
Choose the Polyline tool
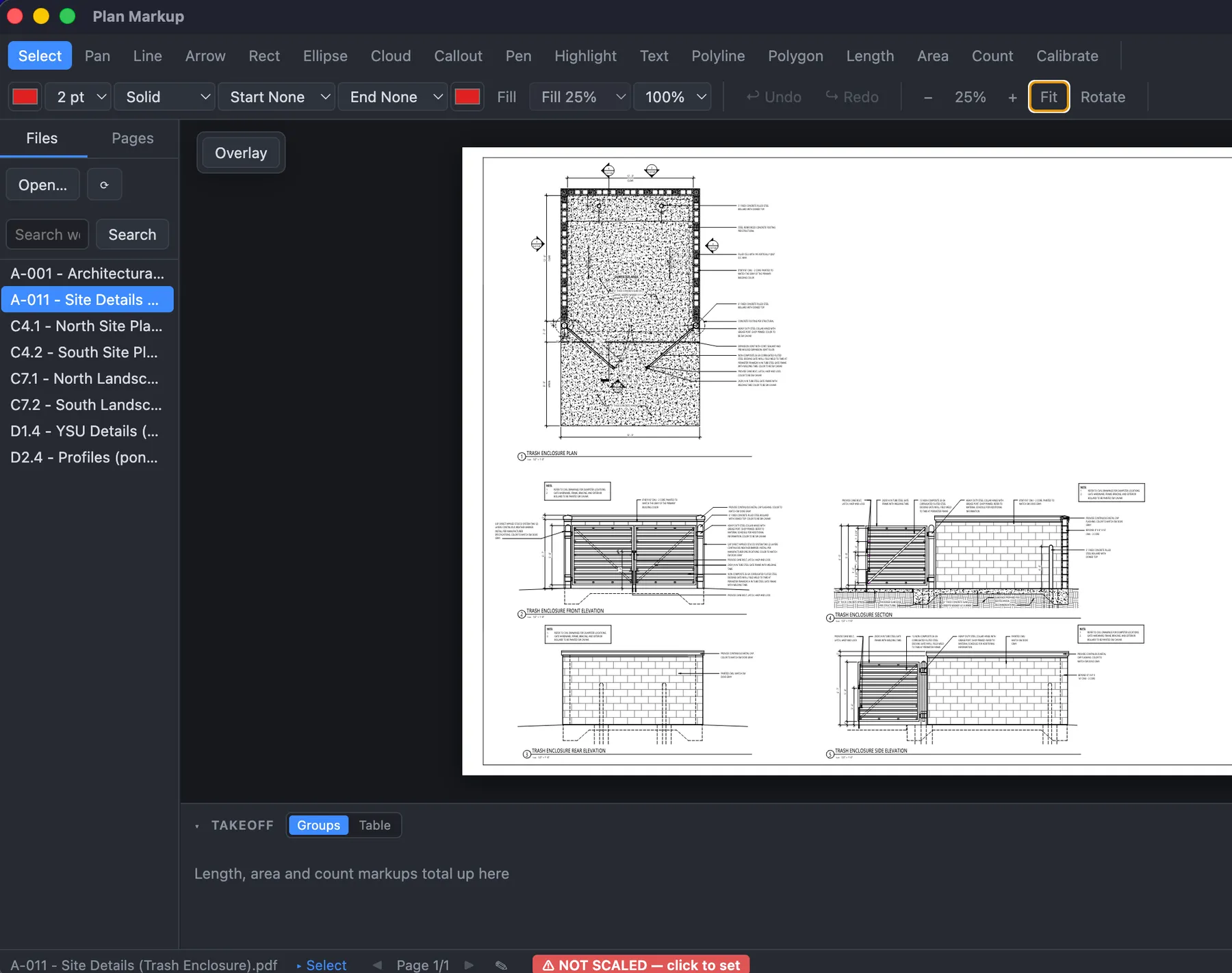coord(718,56)
